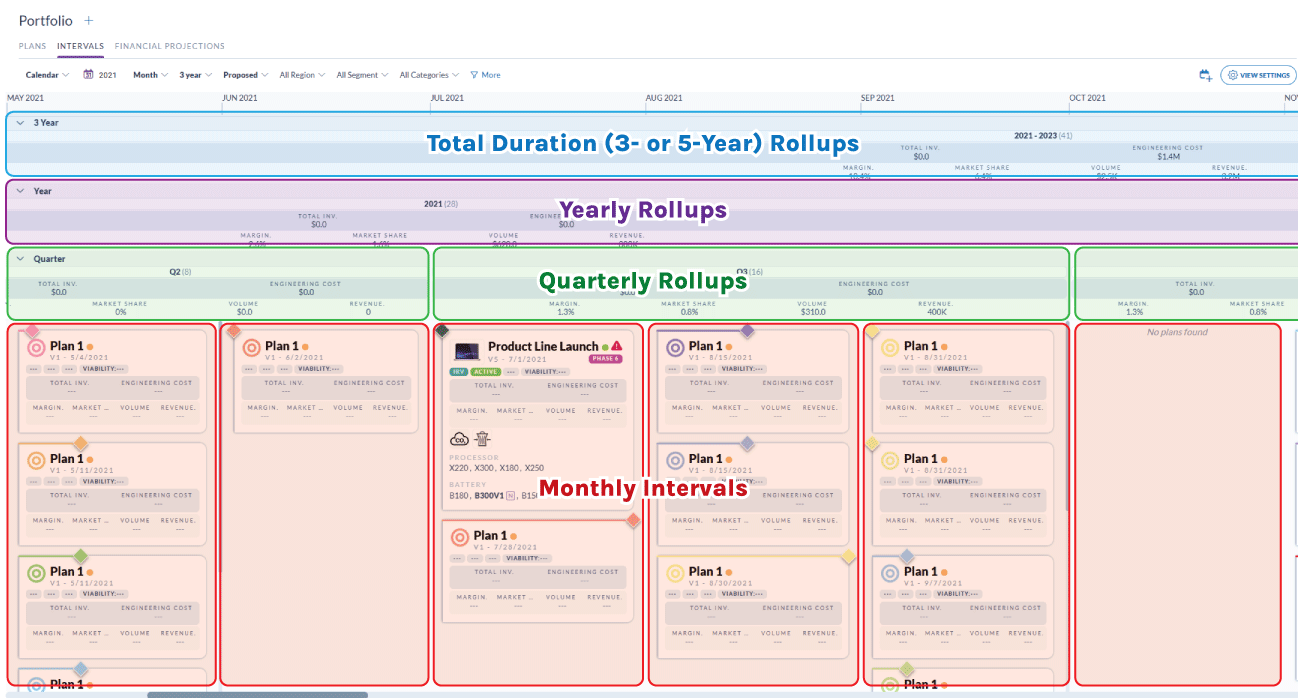
Task: Open the All Region filter dropdown
Action: click(x=302, y=75)
